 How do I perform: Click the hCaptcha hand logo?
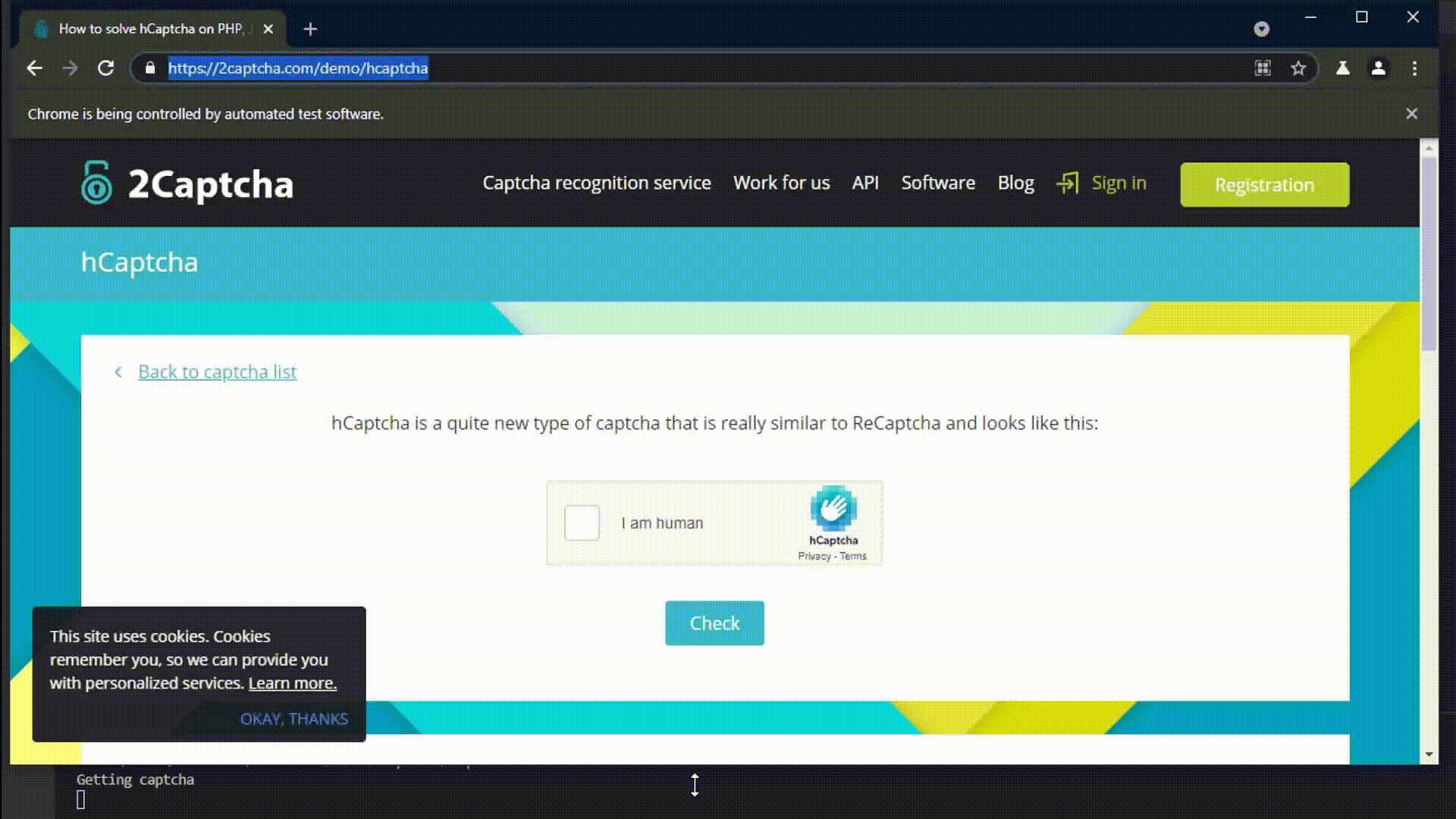833,508
